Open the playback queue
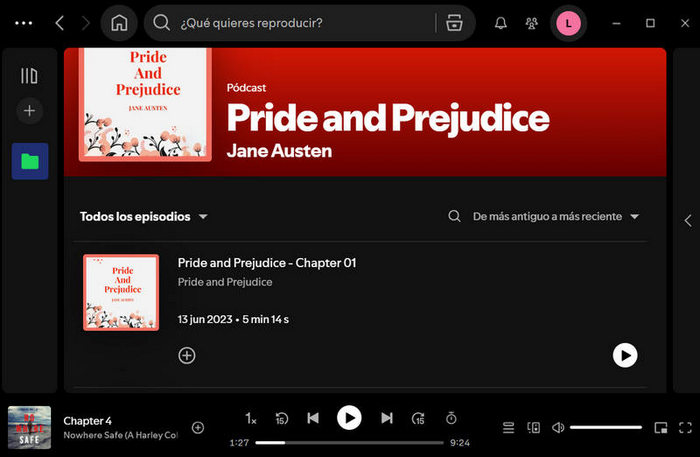Screen dimensions: 700x457 click(x=508, y=428)
